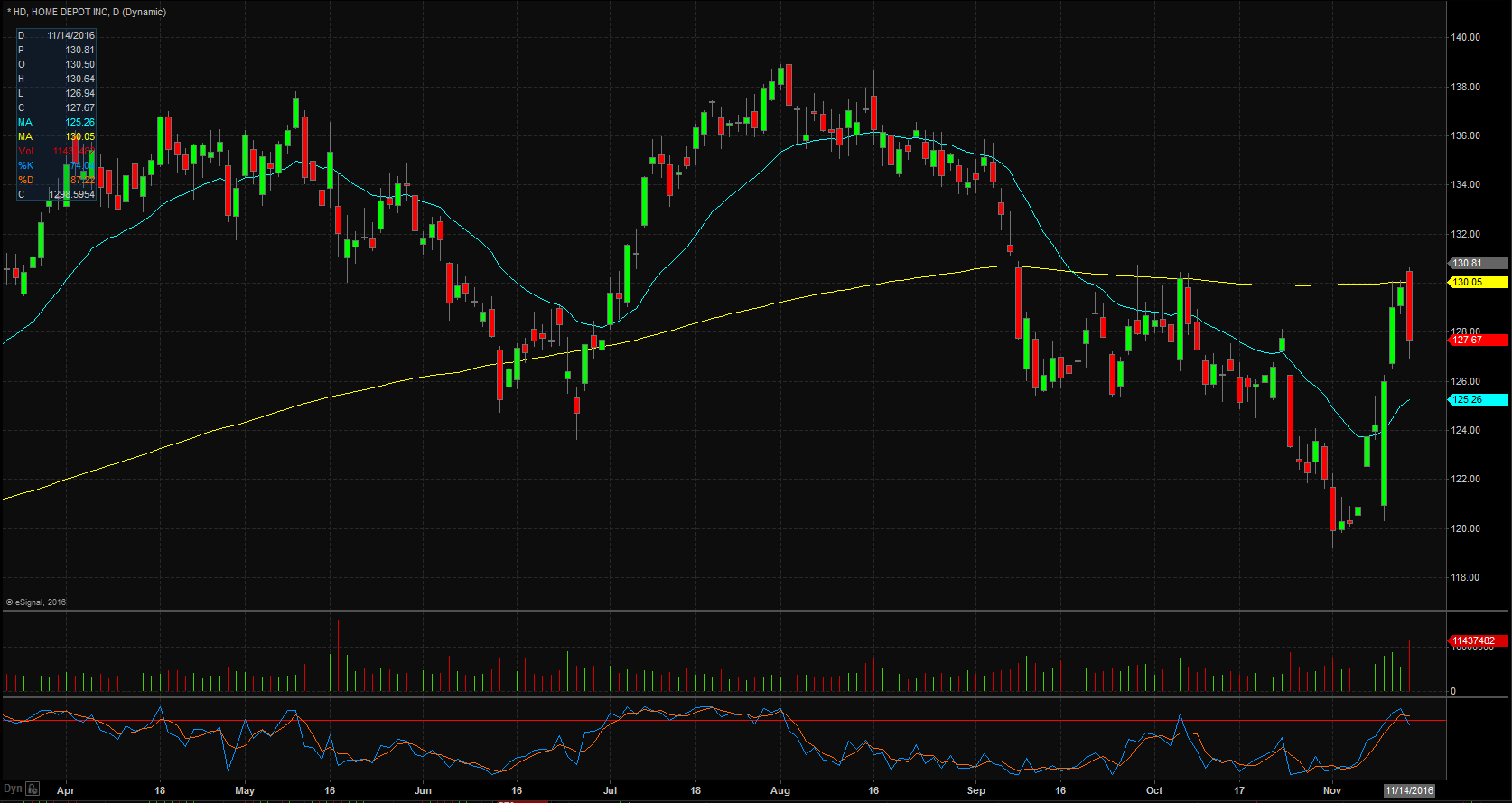
Task: Click the Oct label on the time axis
Action: 1154,790
